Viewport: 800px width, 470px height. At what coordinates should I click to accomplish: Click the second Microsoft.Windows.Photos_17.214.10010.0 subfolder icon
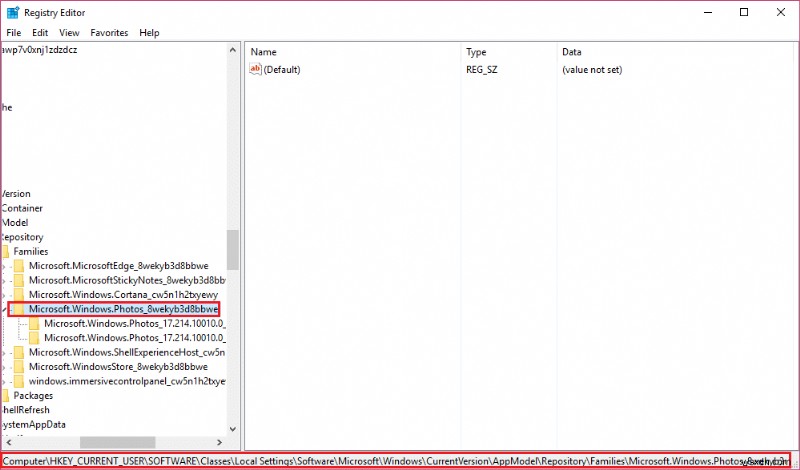34,338
